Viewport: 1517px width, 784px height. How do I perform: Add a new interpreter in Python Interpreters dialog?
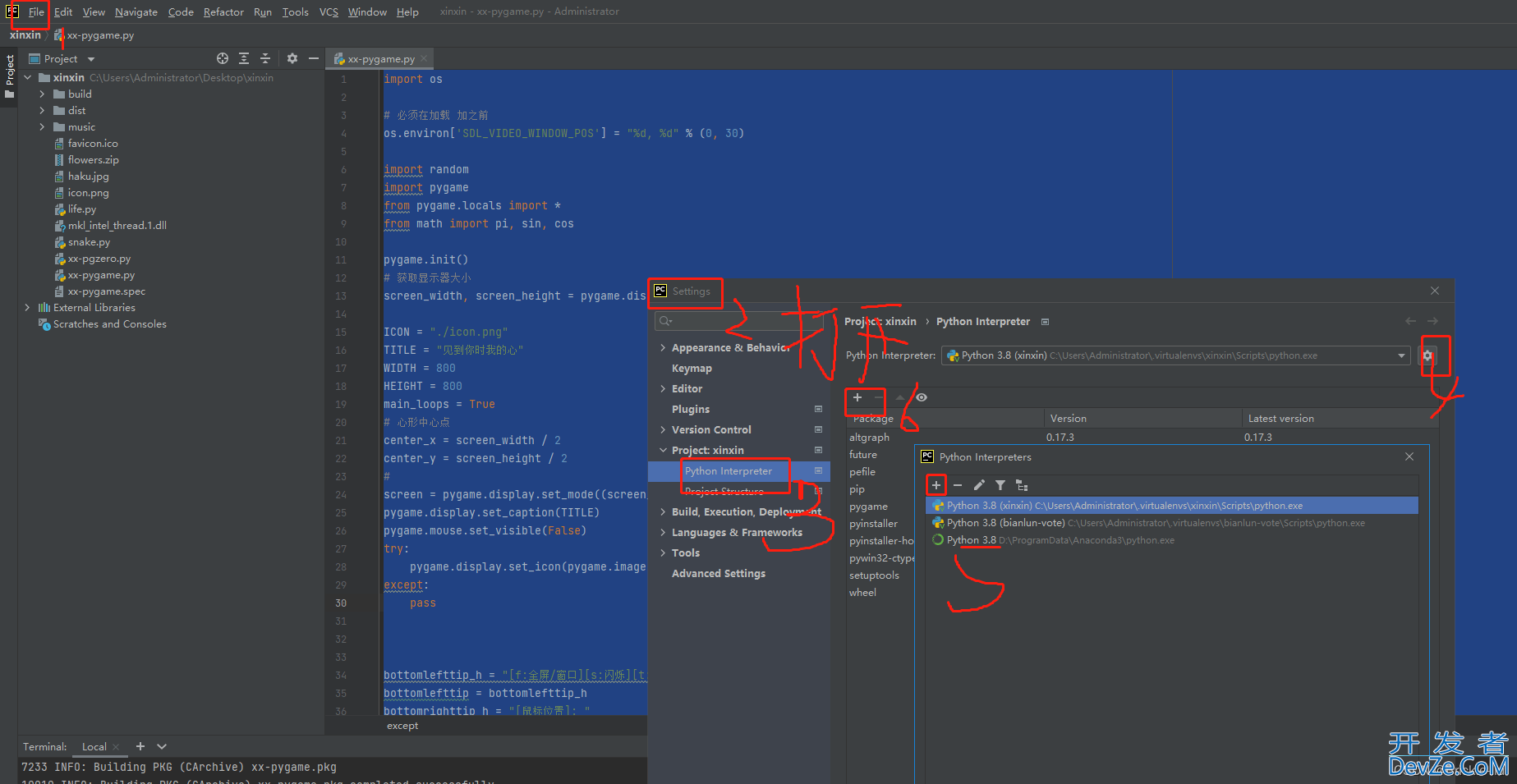pyautogui.click(x=936, y=485)
